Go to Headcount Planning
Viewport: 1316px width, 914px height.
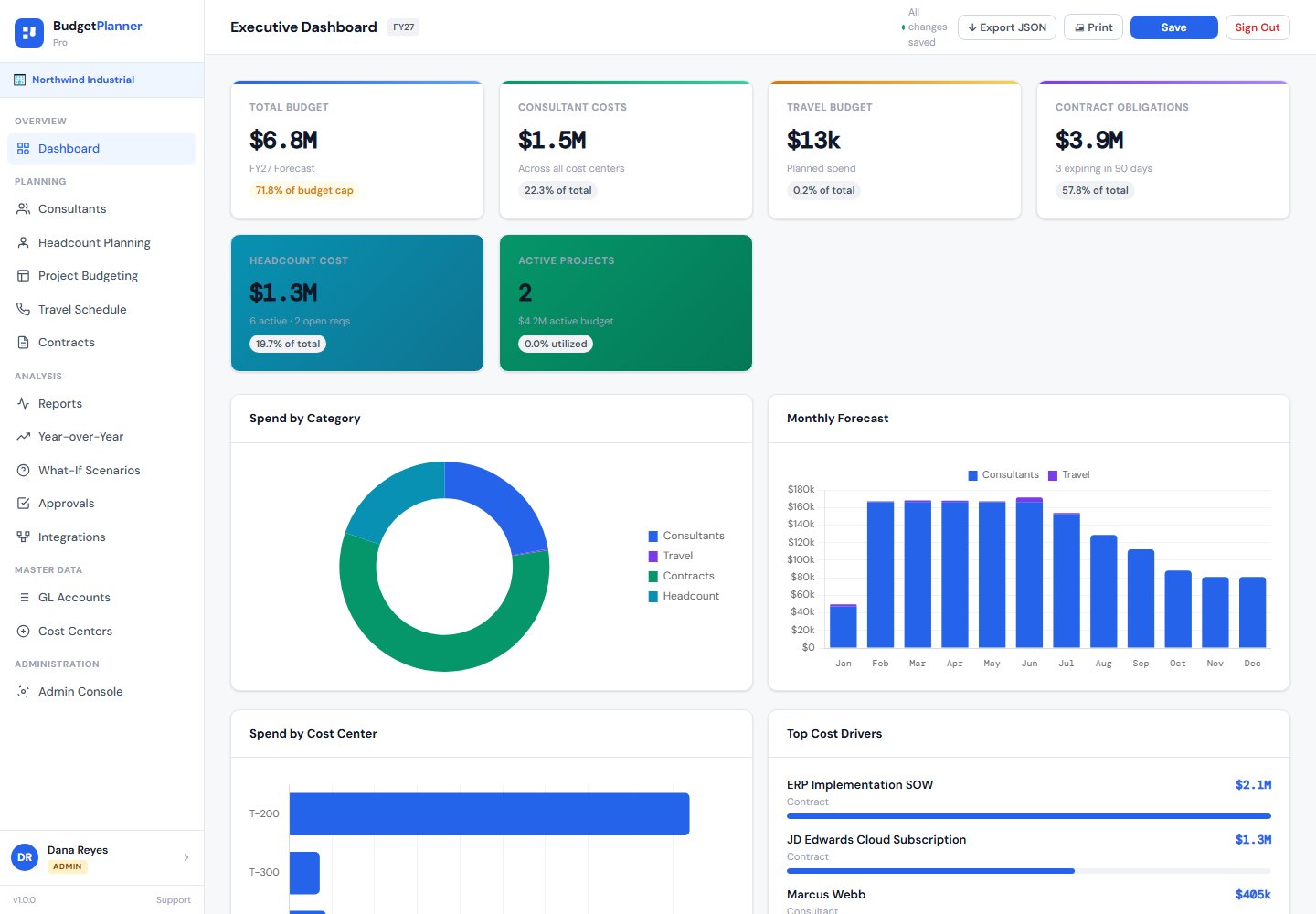tap(101, 242)
